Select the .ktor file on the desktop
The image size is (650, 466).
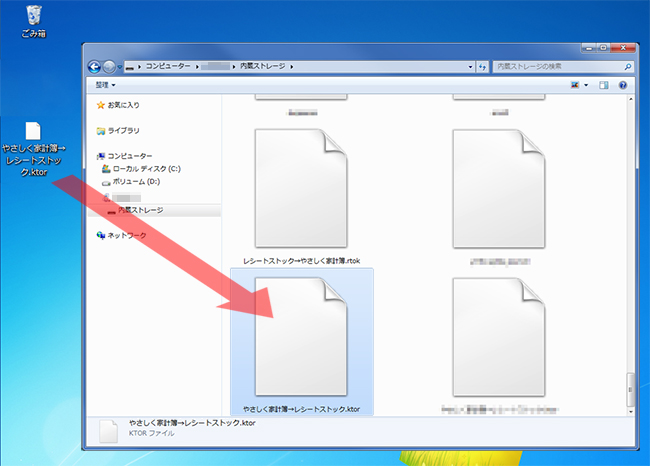pyautogui.click(x=34, y=149)
